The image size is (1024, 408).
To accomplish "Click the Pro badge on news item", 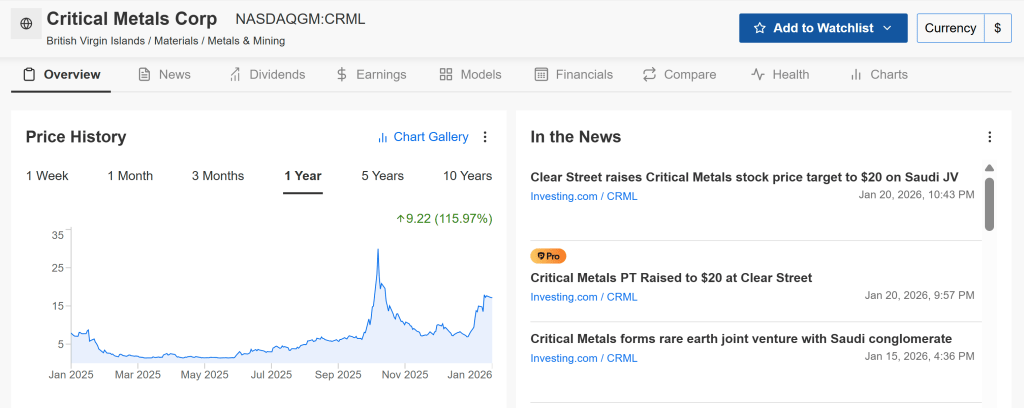I will [x=547, y=256].
